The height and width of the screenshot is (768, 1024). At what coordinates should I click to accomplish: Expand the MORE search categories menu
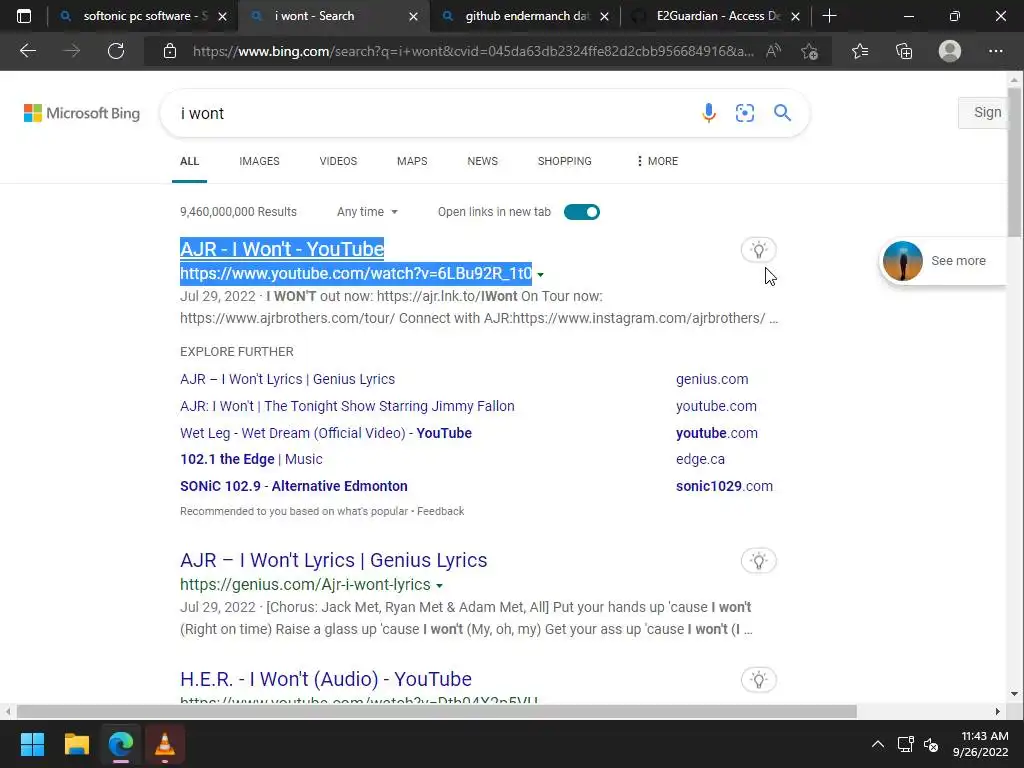click(657, 161)
